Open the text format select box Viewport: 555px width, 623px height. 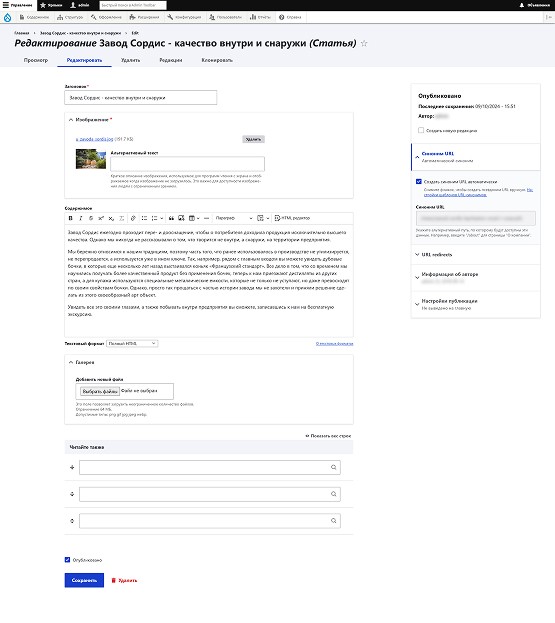(132, 343)
